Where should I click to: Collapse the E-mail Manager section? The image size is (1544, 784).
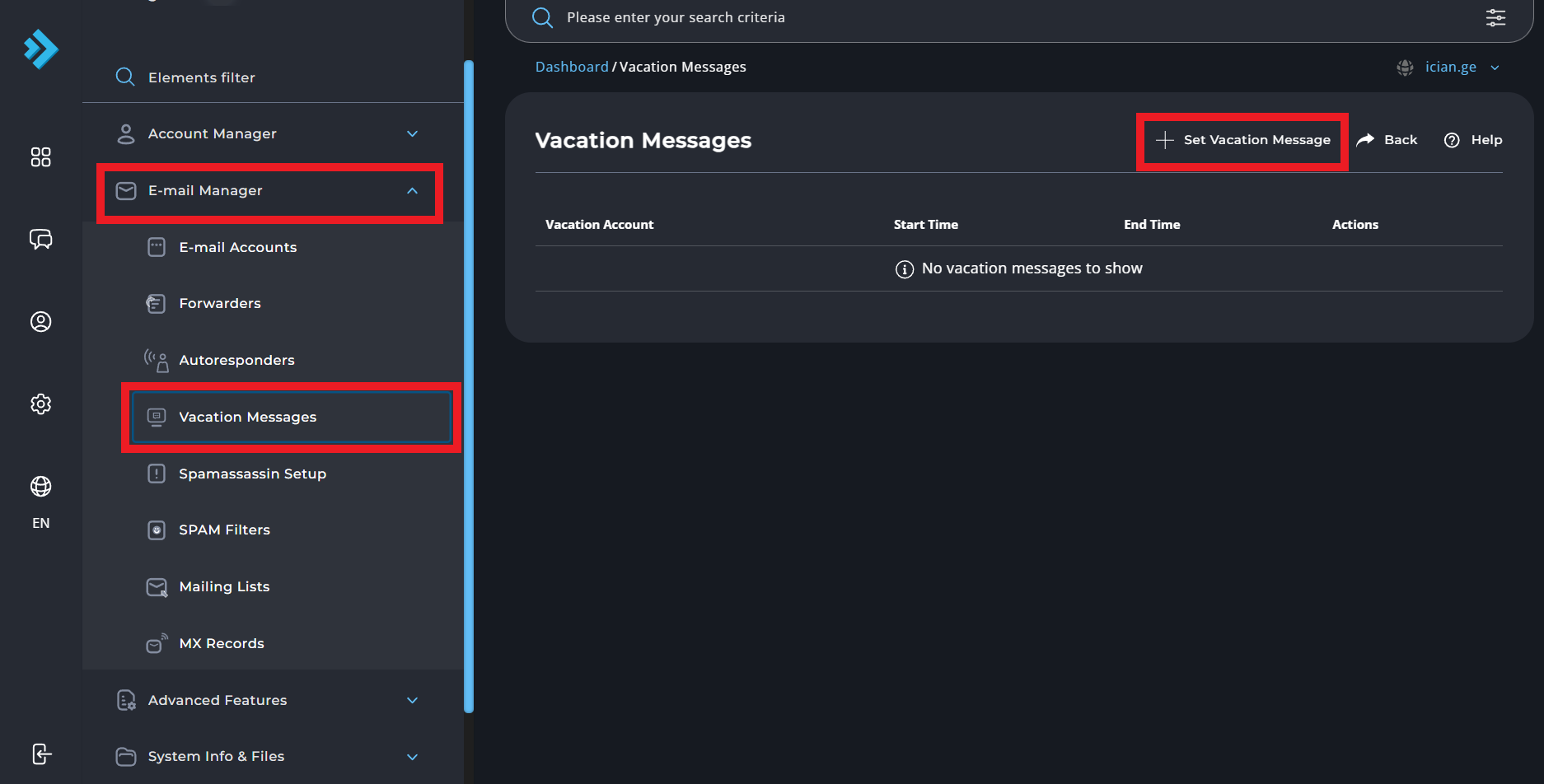click(412, 190)
